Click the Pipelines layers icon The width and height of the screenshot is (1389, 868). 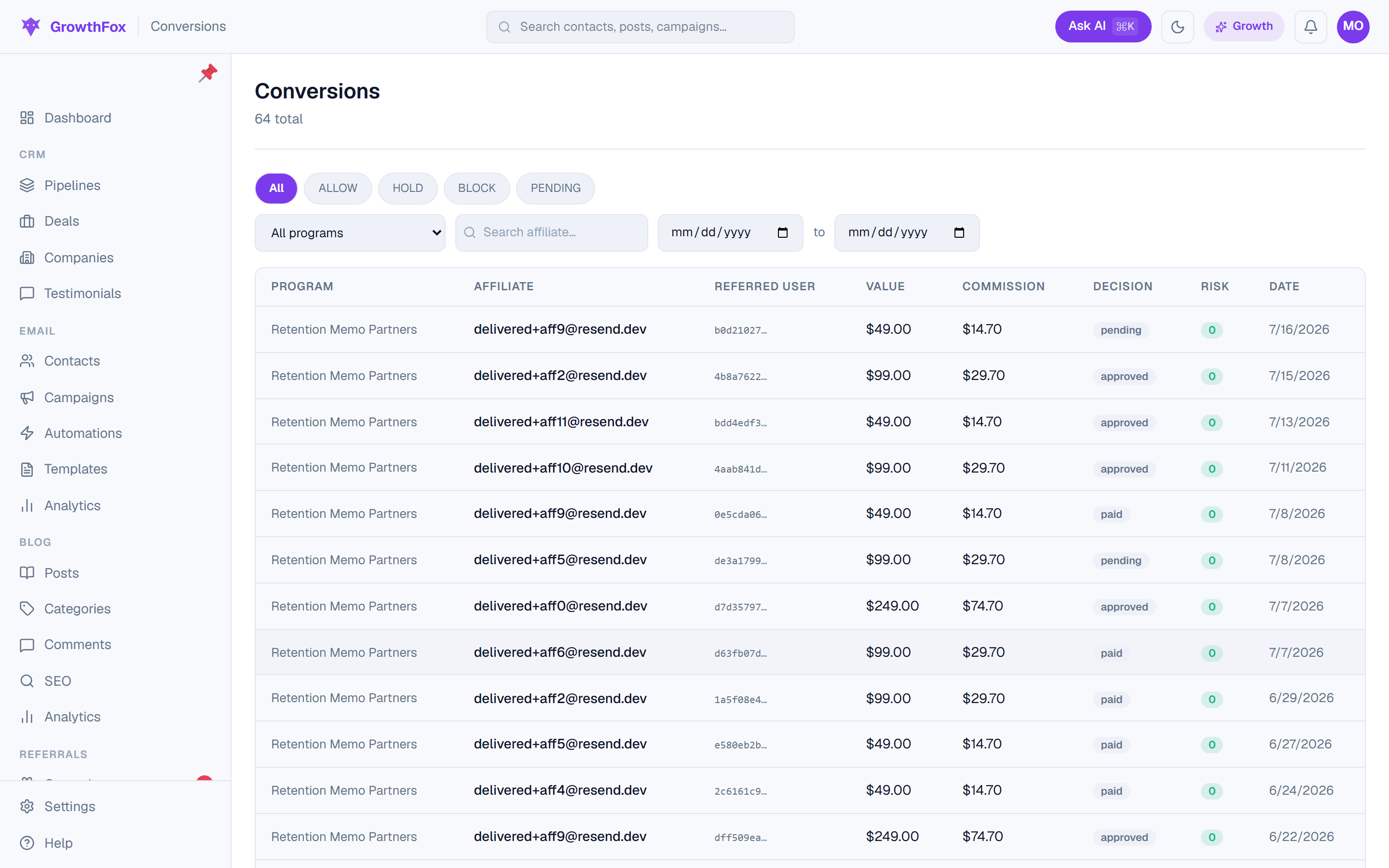pos(27,186)
